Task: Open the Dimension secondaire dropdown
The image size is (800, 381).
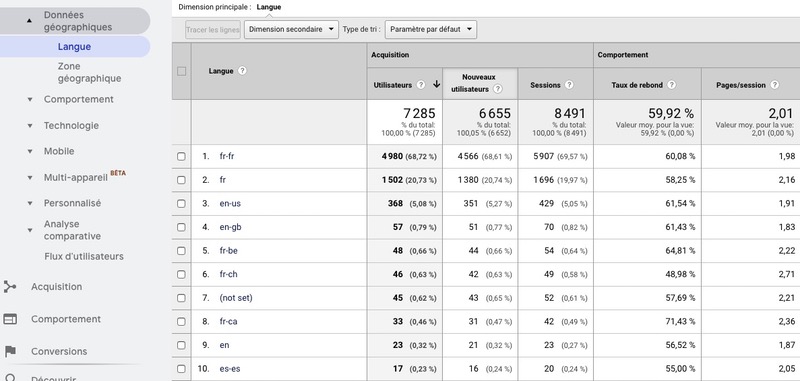Action: coord(291,30)
